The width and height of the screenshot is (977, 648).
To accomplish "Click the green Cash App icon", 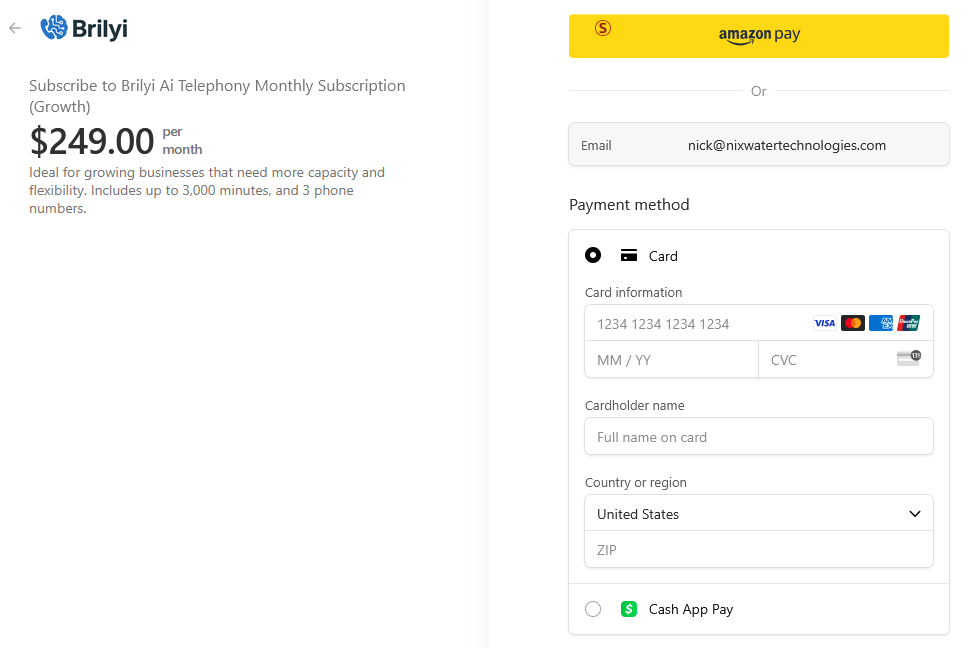I will click(x=629, y=609).
